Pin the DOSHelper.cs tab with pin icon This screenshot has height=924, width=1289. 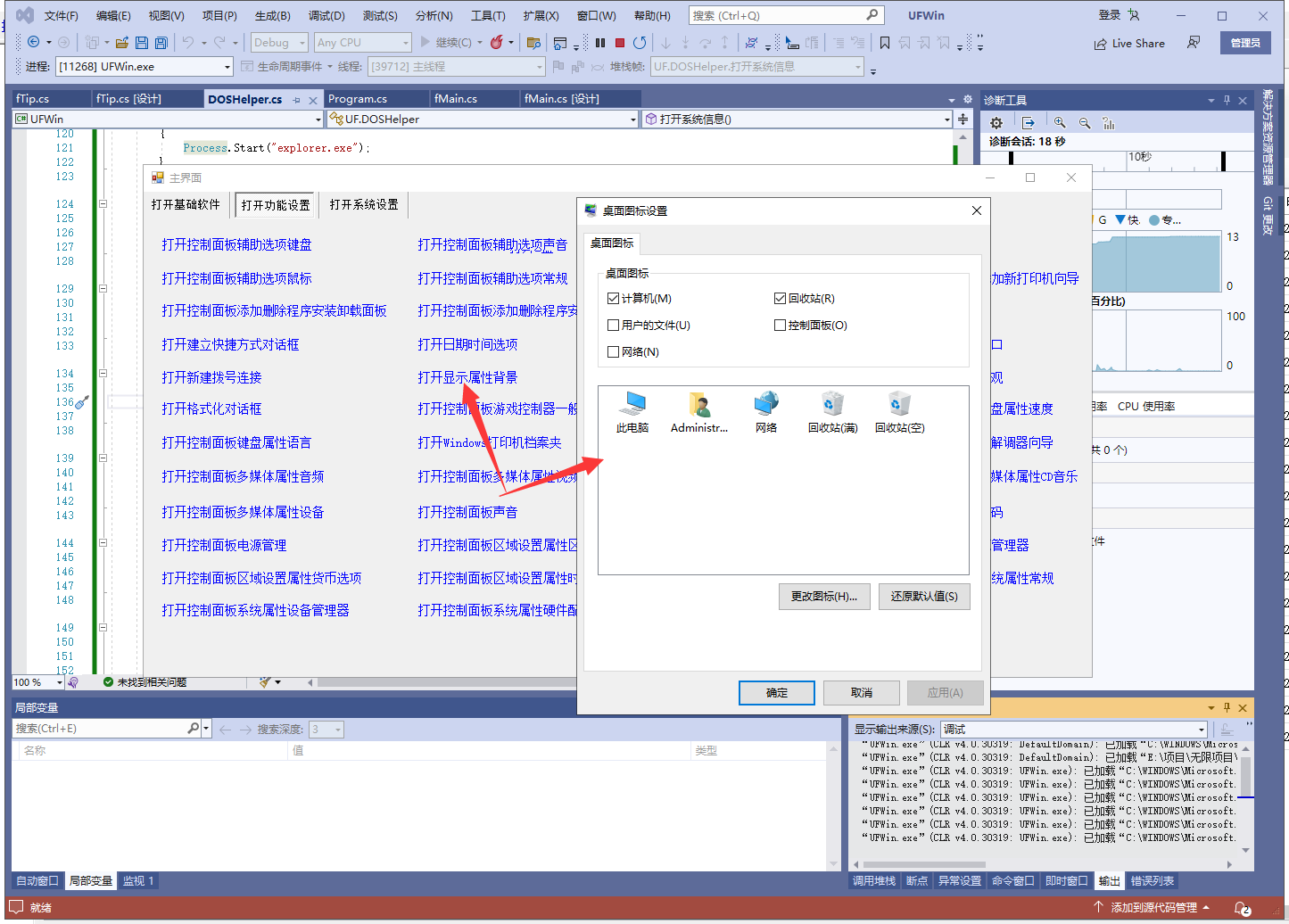pyautogui.click(x=296, y=100)
